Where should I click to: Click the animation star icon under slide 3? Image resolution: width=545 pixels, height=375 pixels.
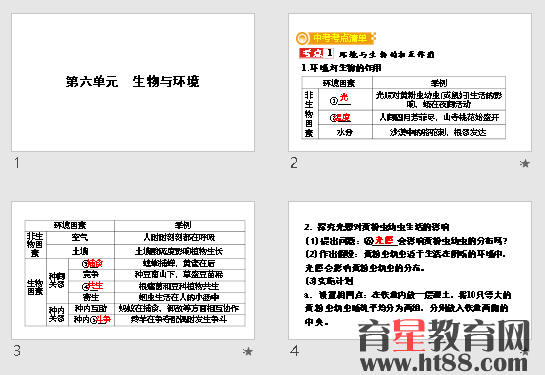(x=247, y=351)
